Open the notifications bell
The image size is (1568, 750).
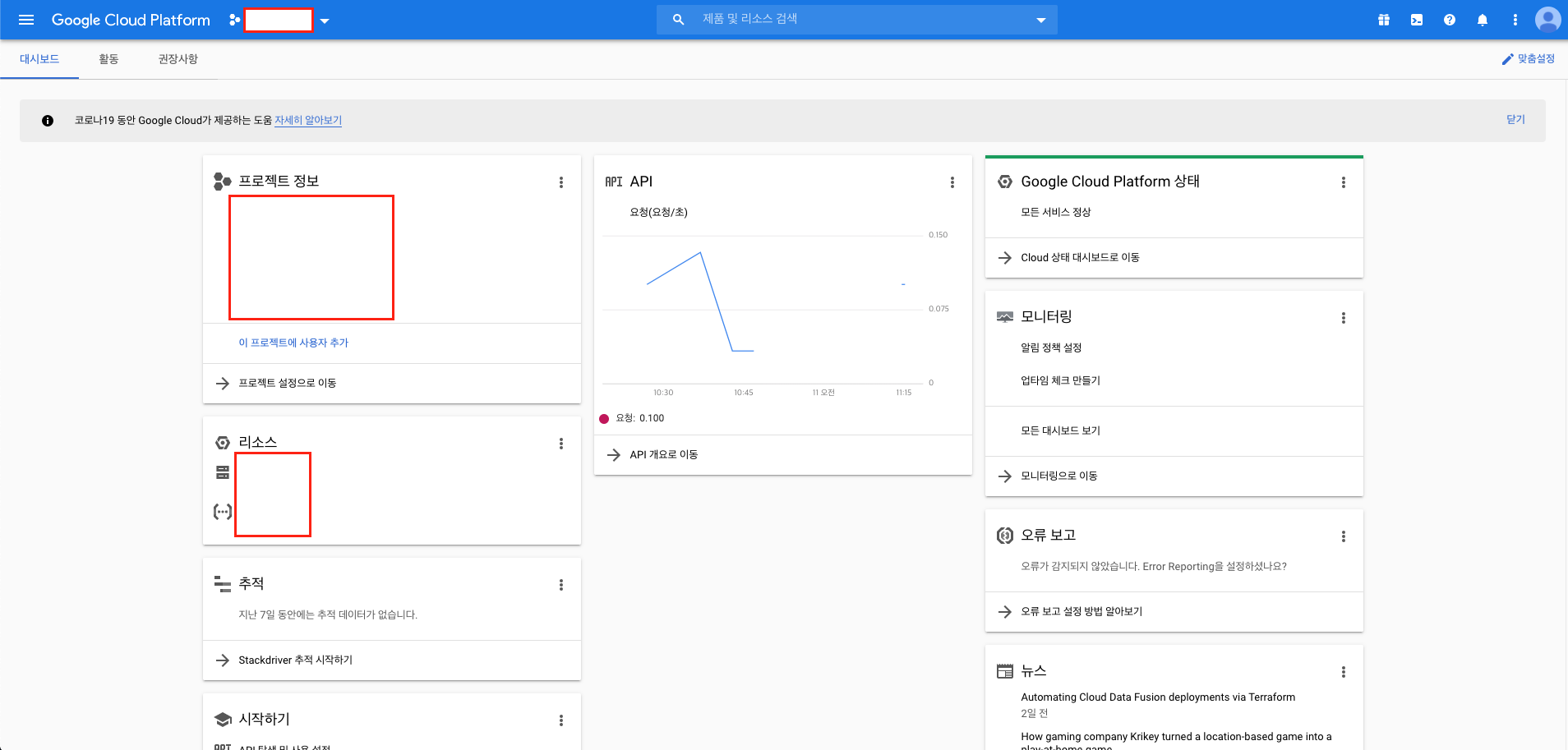(1483, 20)
